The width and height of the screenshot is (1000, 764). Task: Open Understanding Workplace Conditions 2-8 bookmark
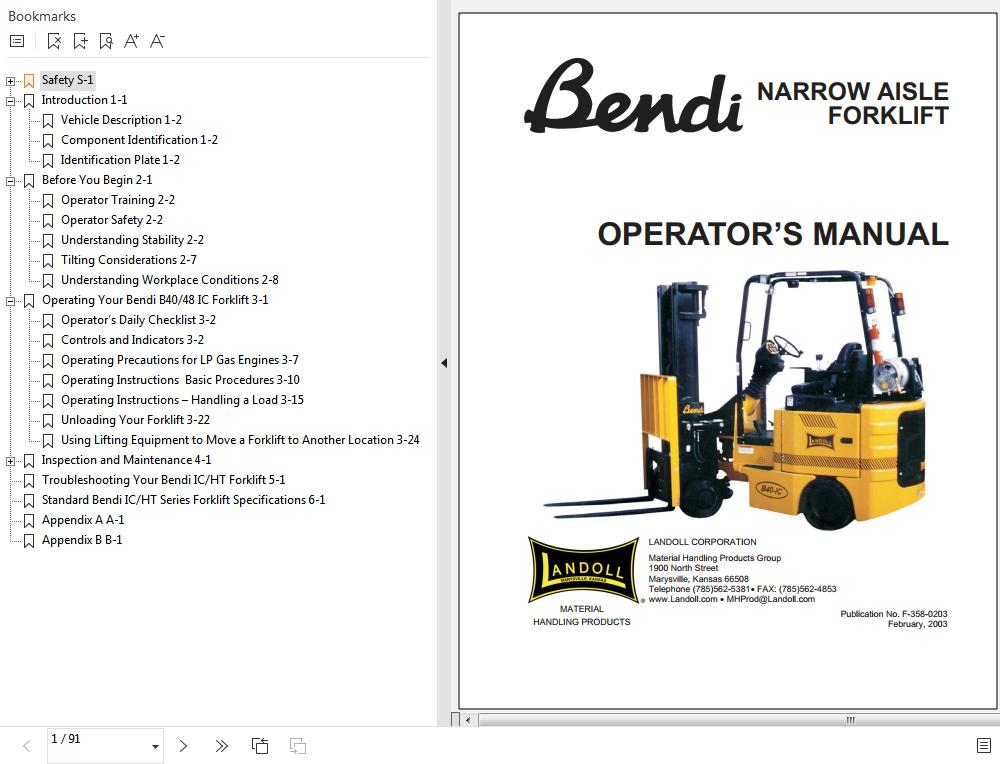click(x=170, y=280)
